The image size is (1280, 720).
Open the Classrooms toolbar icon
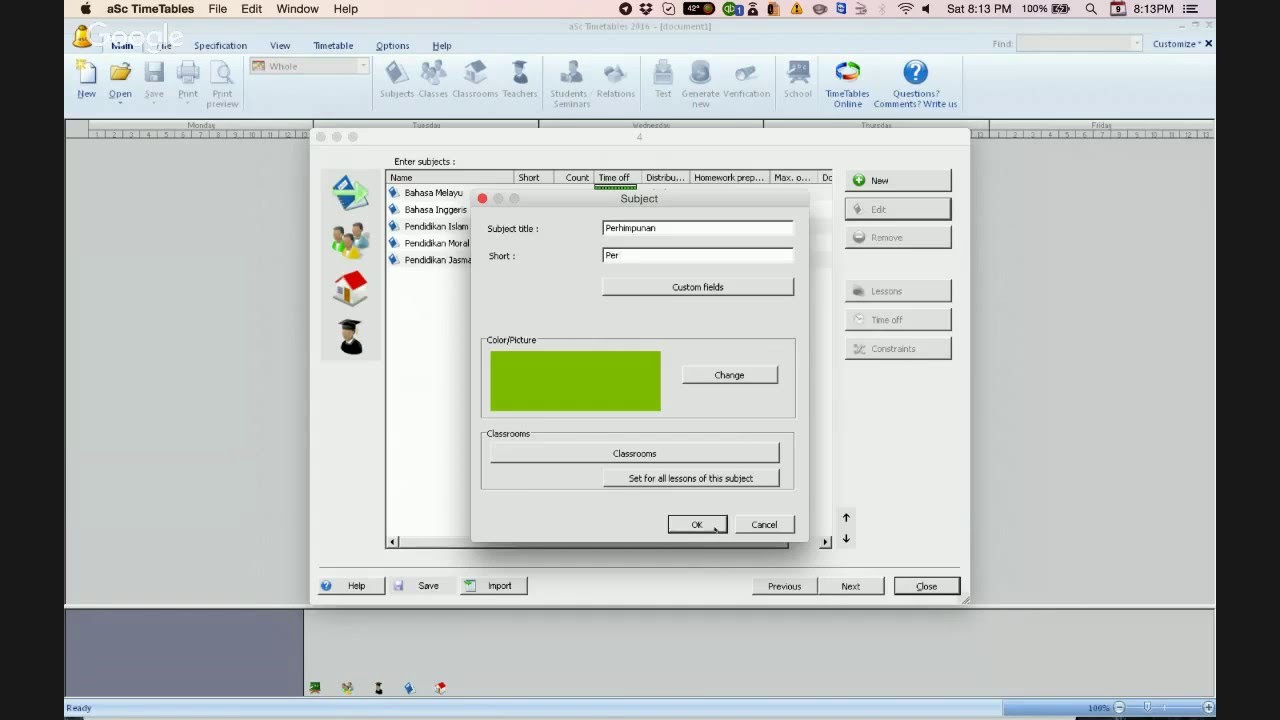point(475,79)
